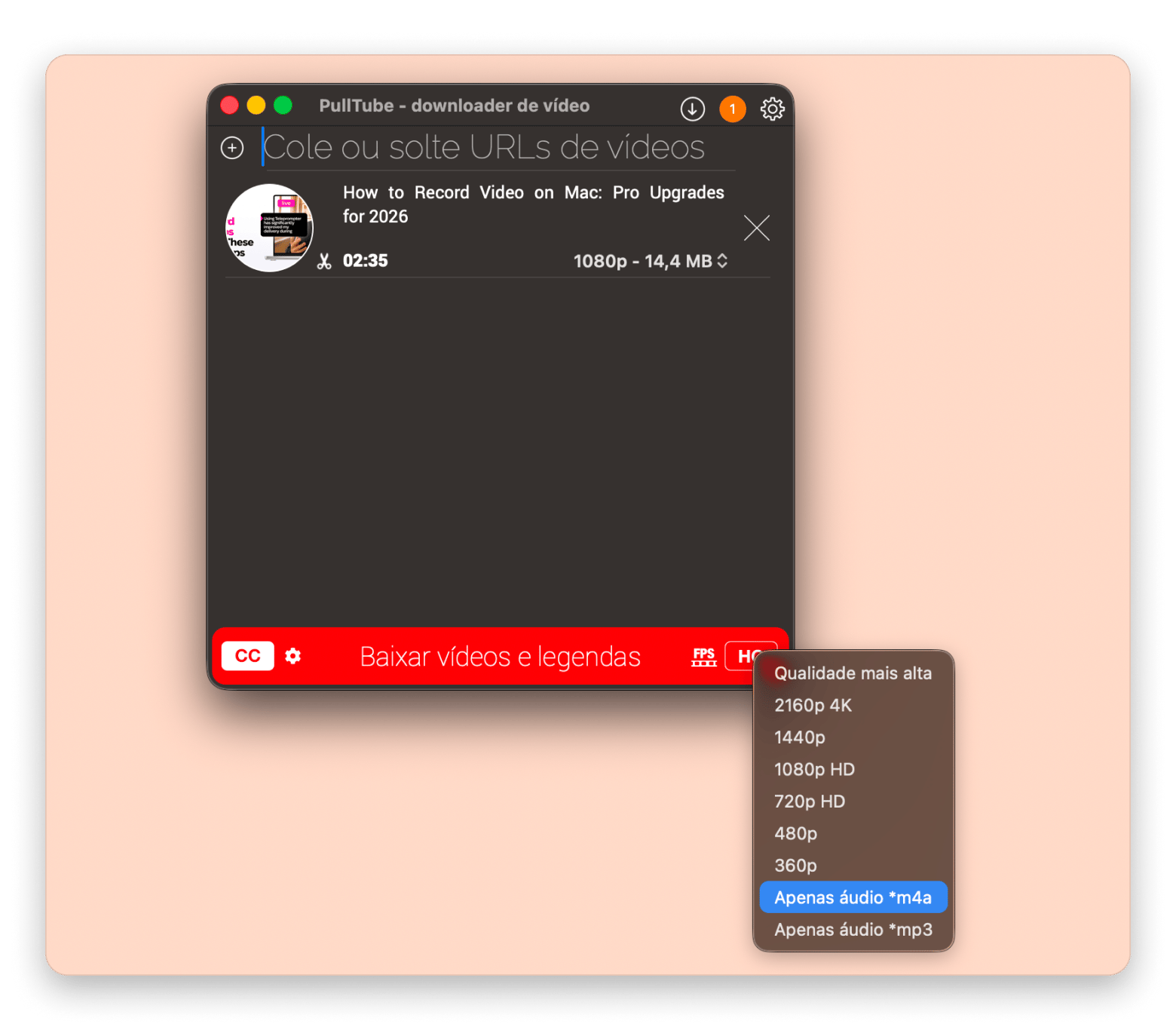Open the downloads list arrow icon
This screenshot has height=1036, width=1176.
coord(692,109)
